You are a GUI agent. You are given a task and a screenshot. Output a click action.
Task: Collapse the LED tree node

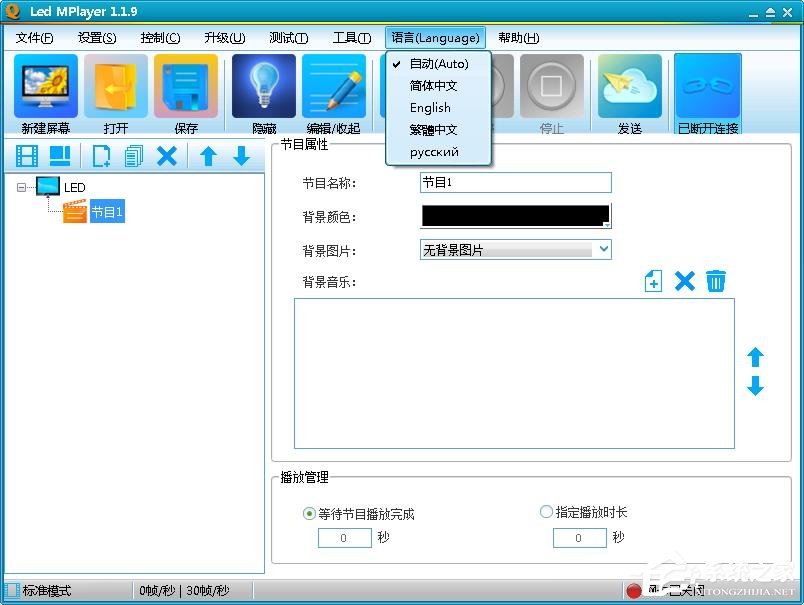pos(22,188)
